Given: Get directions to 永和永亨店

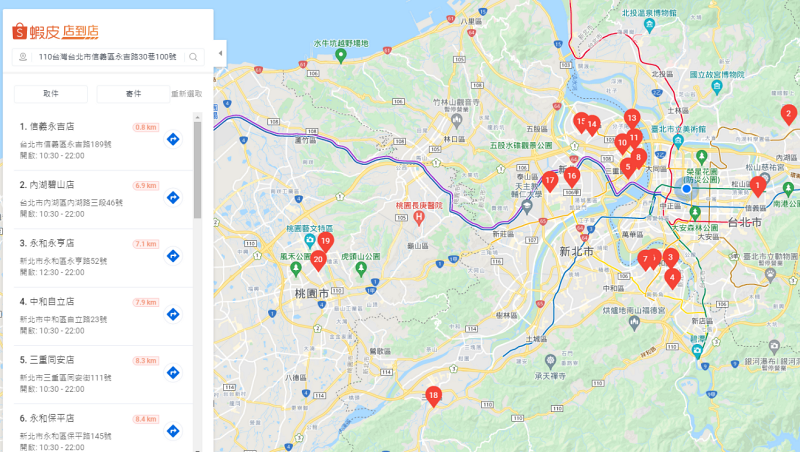Looking at the screenshot, I should [173, 256].
